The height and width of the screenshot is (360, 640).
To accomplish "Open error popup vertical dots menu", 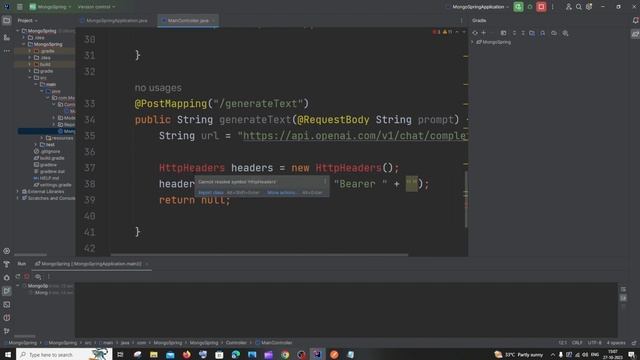I will (325, 181).
